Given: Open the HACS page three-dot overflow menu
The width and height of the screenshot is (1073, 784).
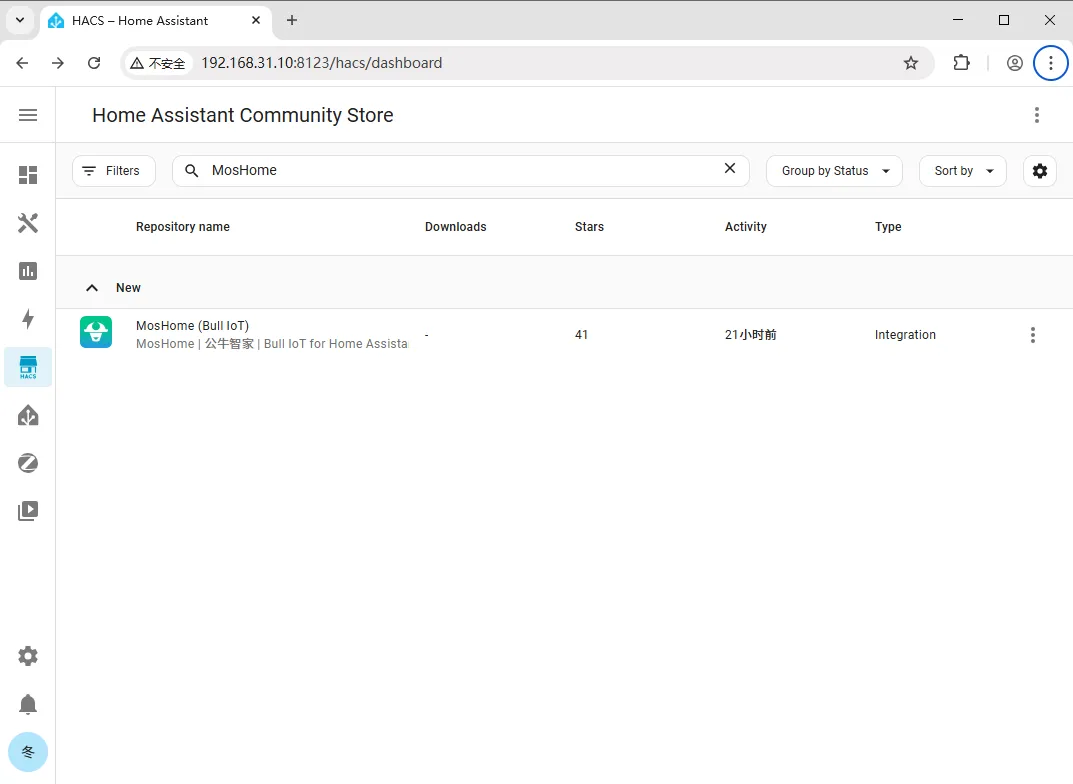Looking at the screenshot, I should (x=1037, y=115).
